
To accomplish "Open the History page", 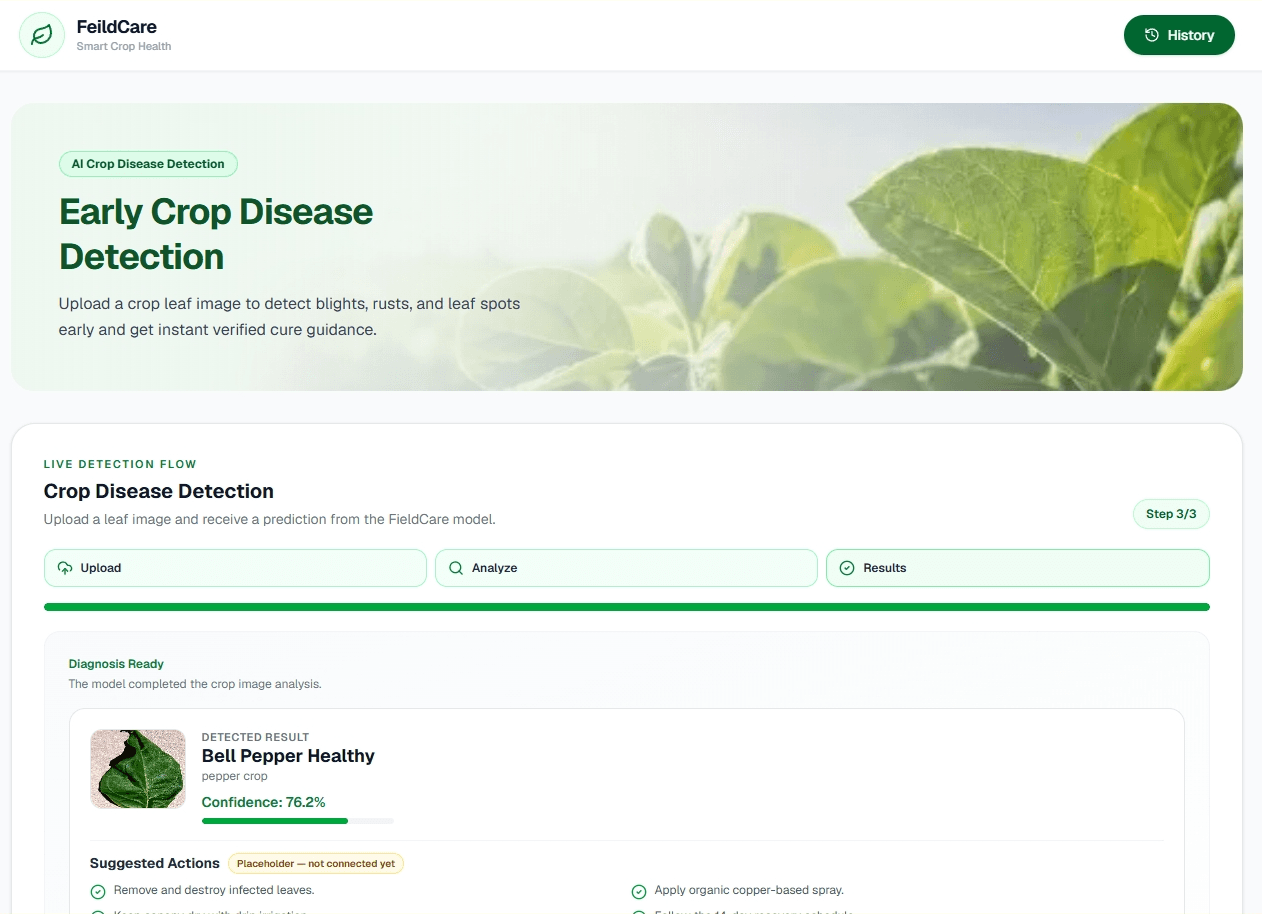I will 1179,35.
